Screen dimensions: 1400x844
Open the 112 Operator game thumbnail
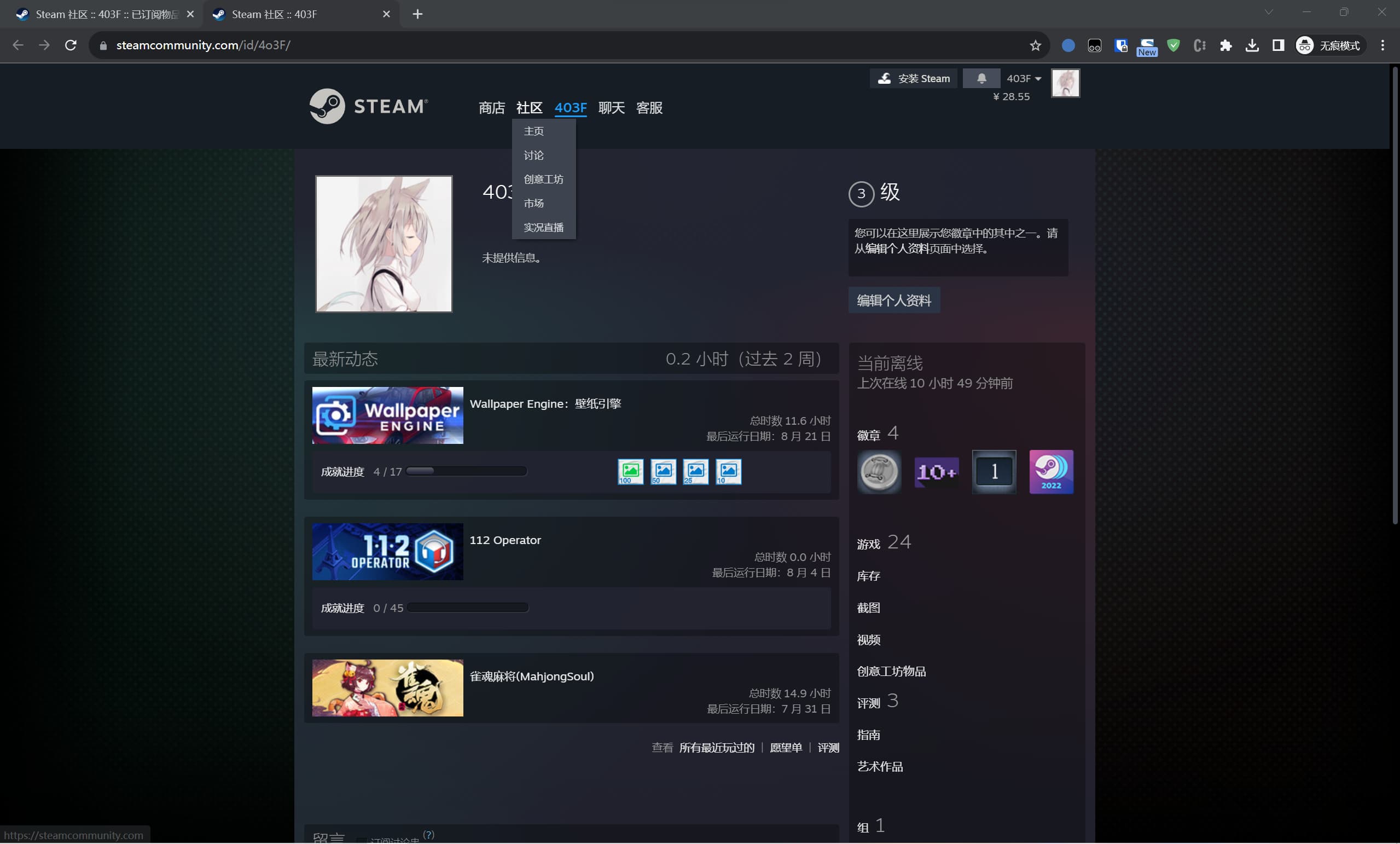[x=387, y=552]
